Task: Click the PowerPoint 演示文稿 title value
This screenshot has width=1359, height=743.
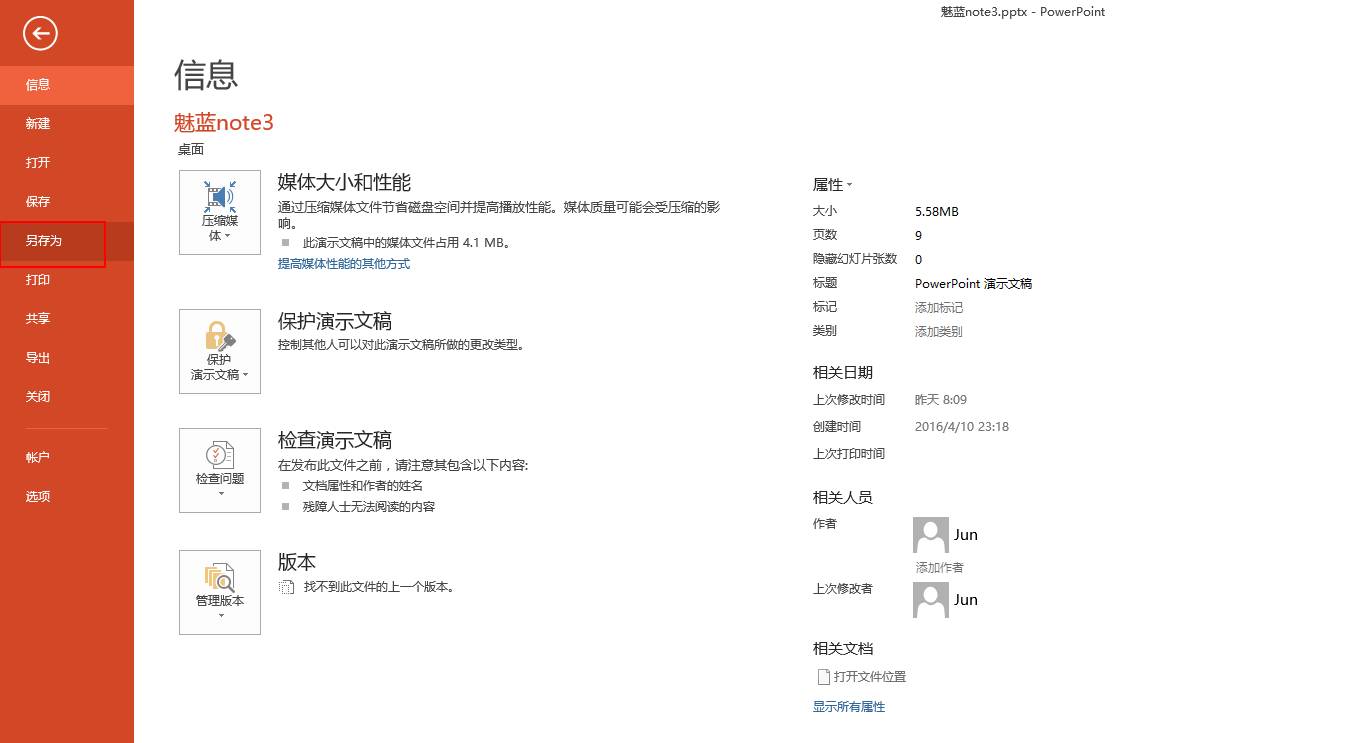Action: pyautogui.click(x=973, y=284)
